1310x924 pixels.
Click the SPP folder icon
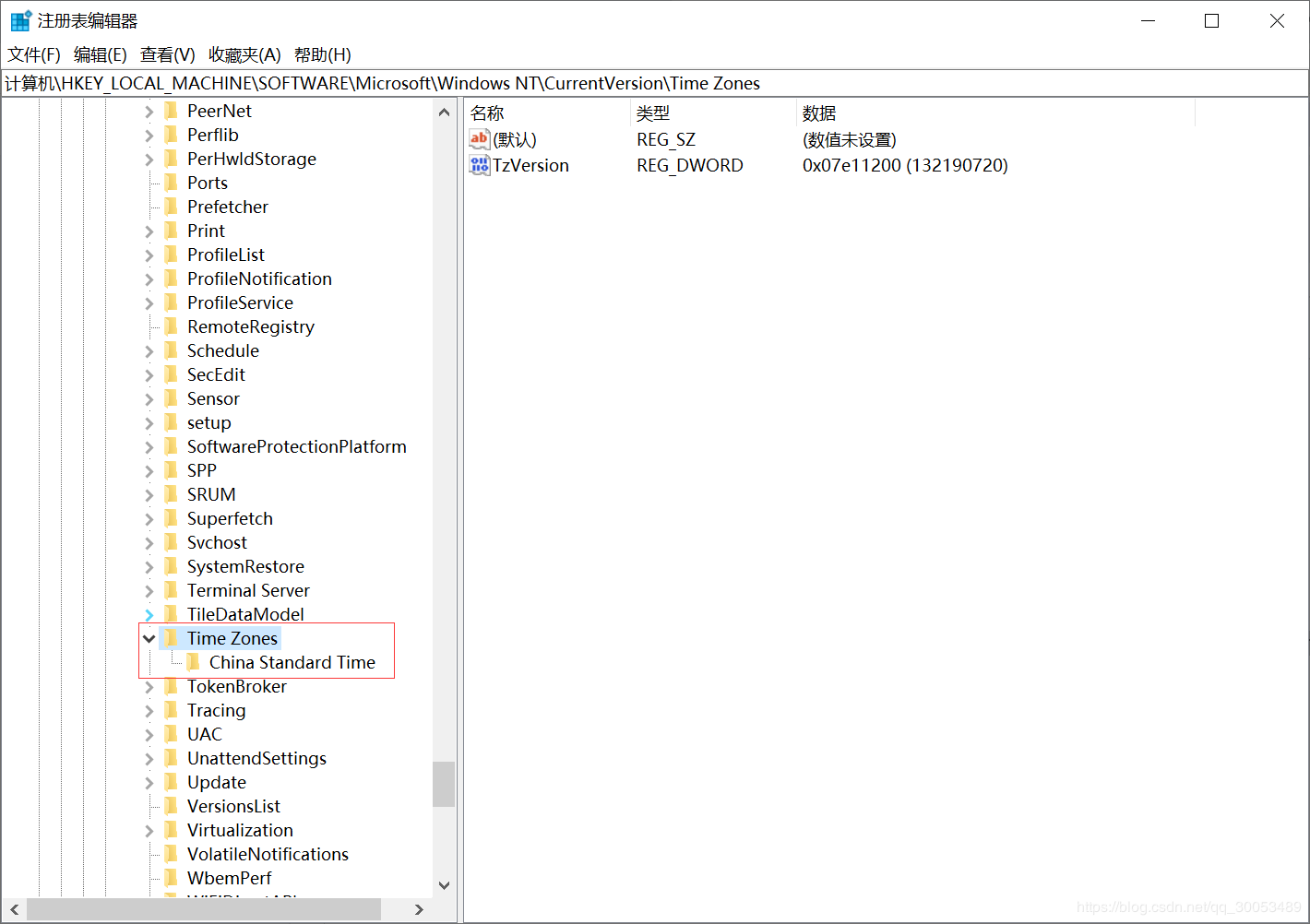pos(171,470)
